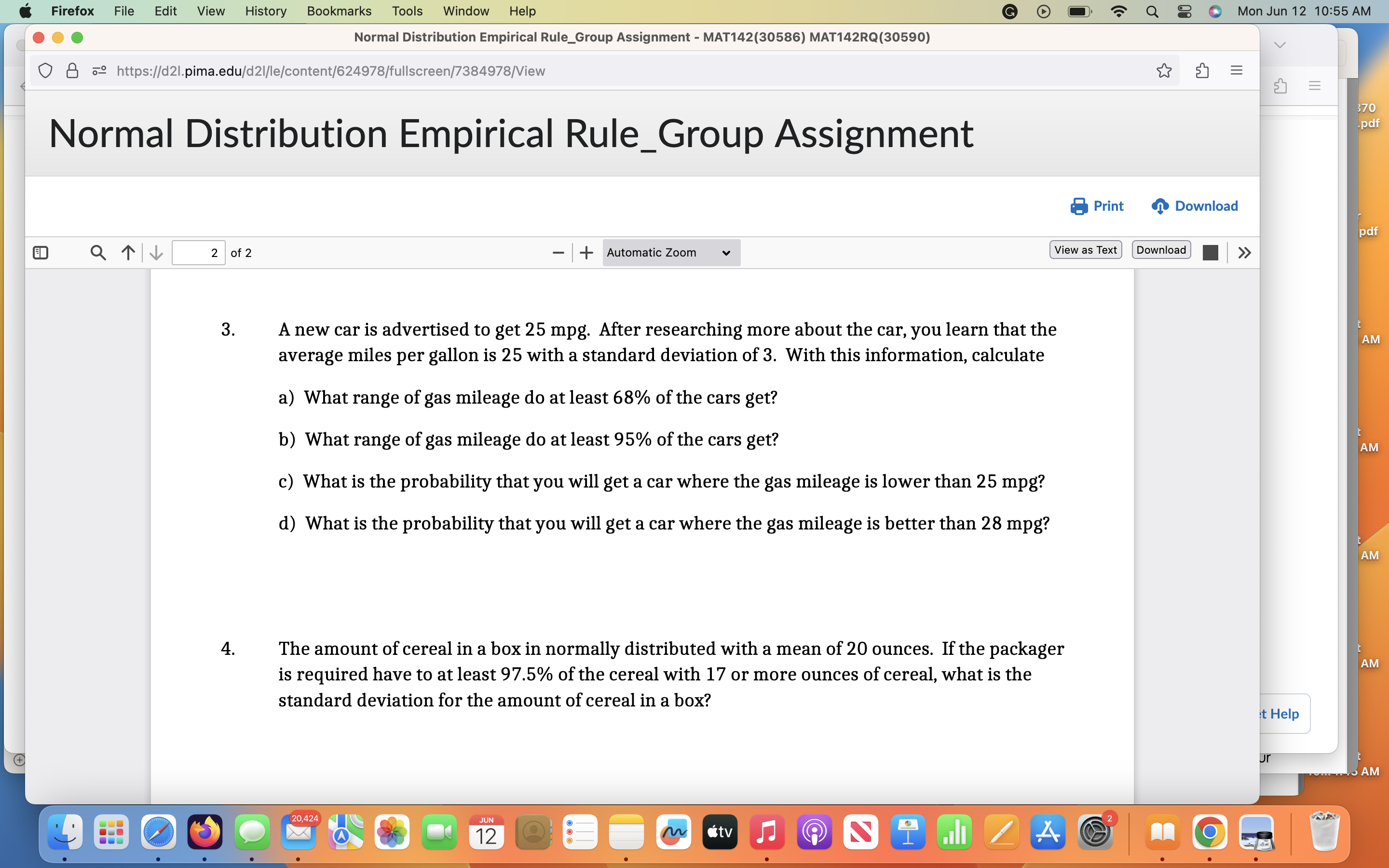Go to the previous page with up arrow
Image resolution: width=1389 pixels, height=868 pixels.
tap(127, 252)
